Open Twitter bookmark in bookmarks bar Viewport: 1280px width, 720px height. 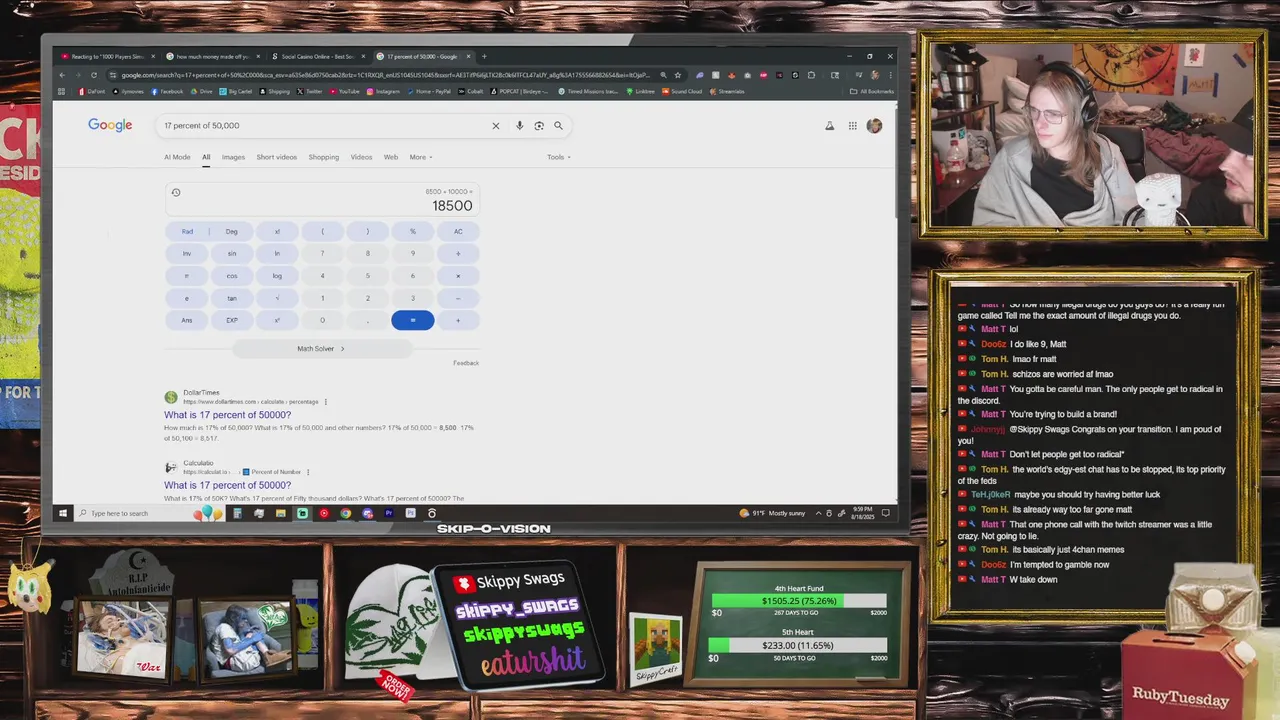tap(309, 91)
